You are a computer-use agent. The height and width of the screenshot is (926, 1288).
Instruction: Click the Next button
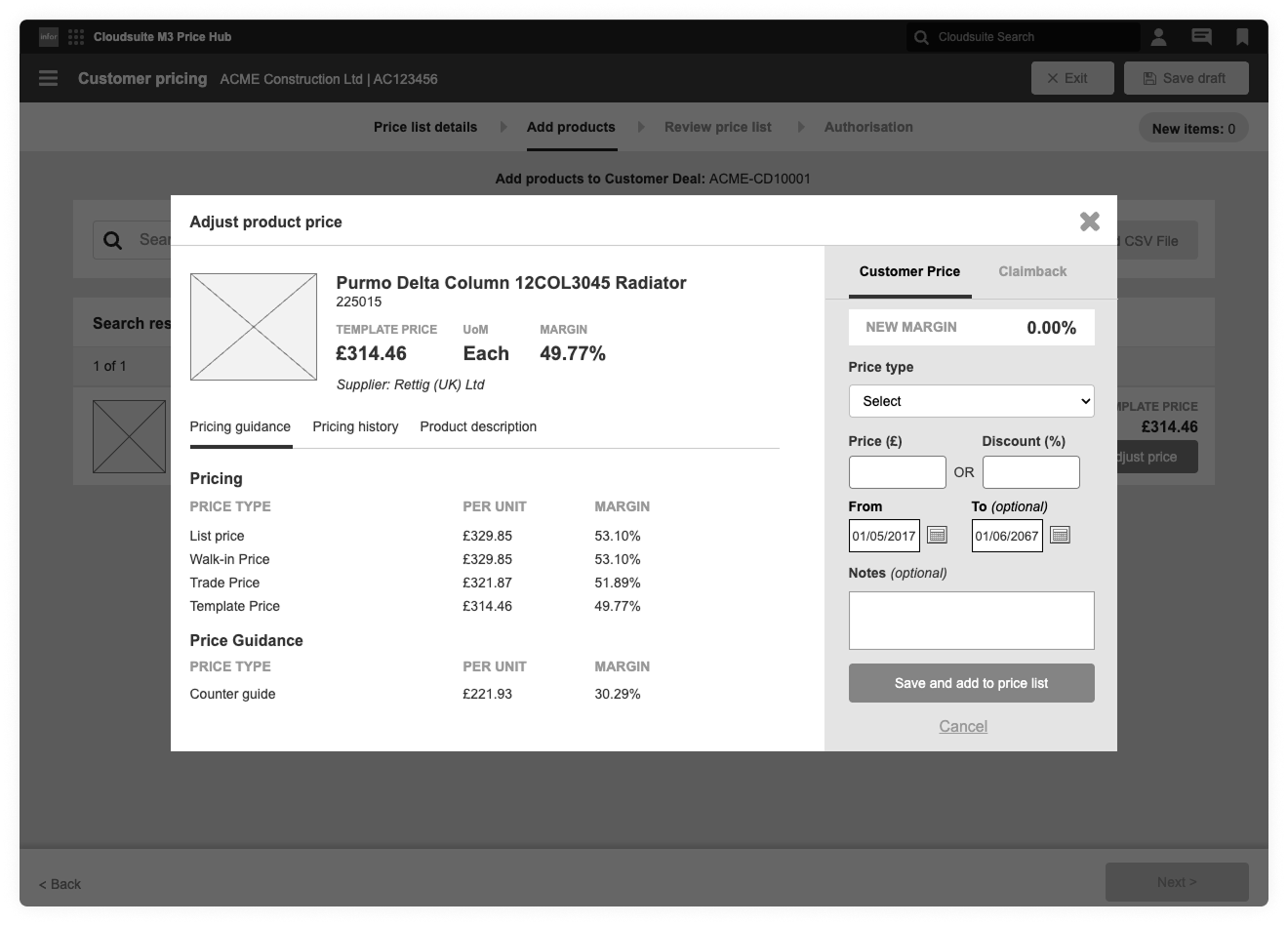(1177, 882)
